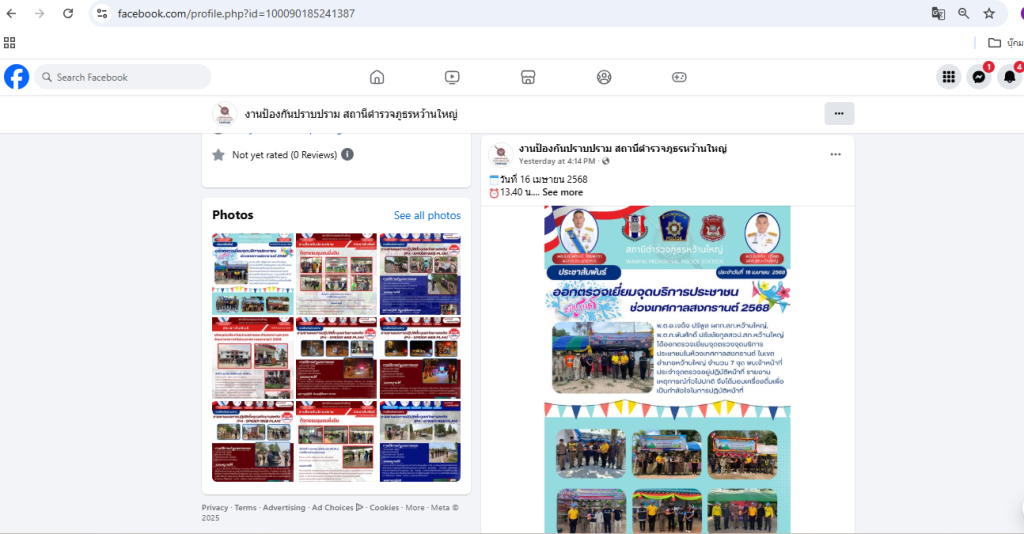Open the Facebook Home feed icon
Screen dimensions: 1024x534
click(x=377, y=77)
